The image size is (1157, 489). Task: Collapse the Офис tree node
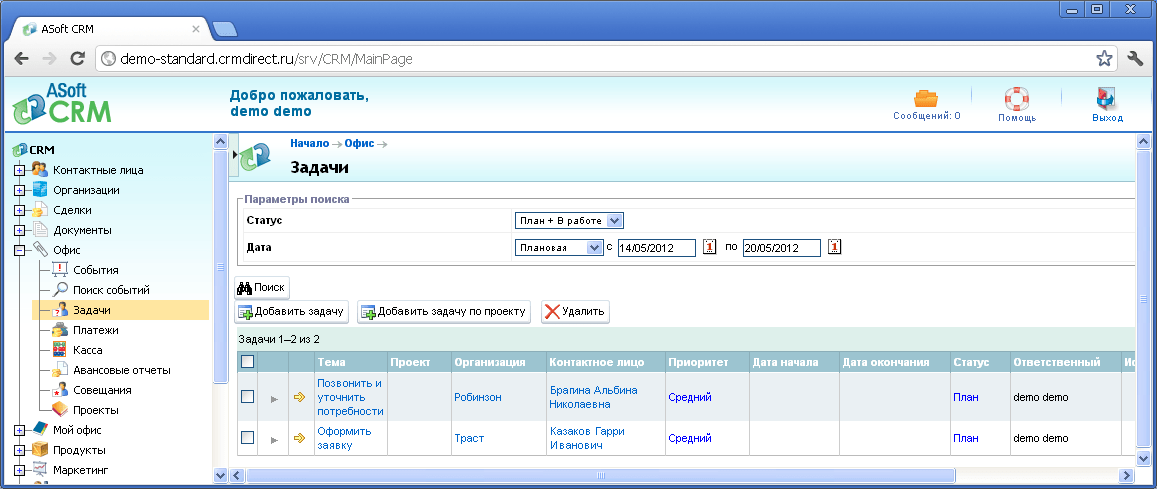(19, 250)
